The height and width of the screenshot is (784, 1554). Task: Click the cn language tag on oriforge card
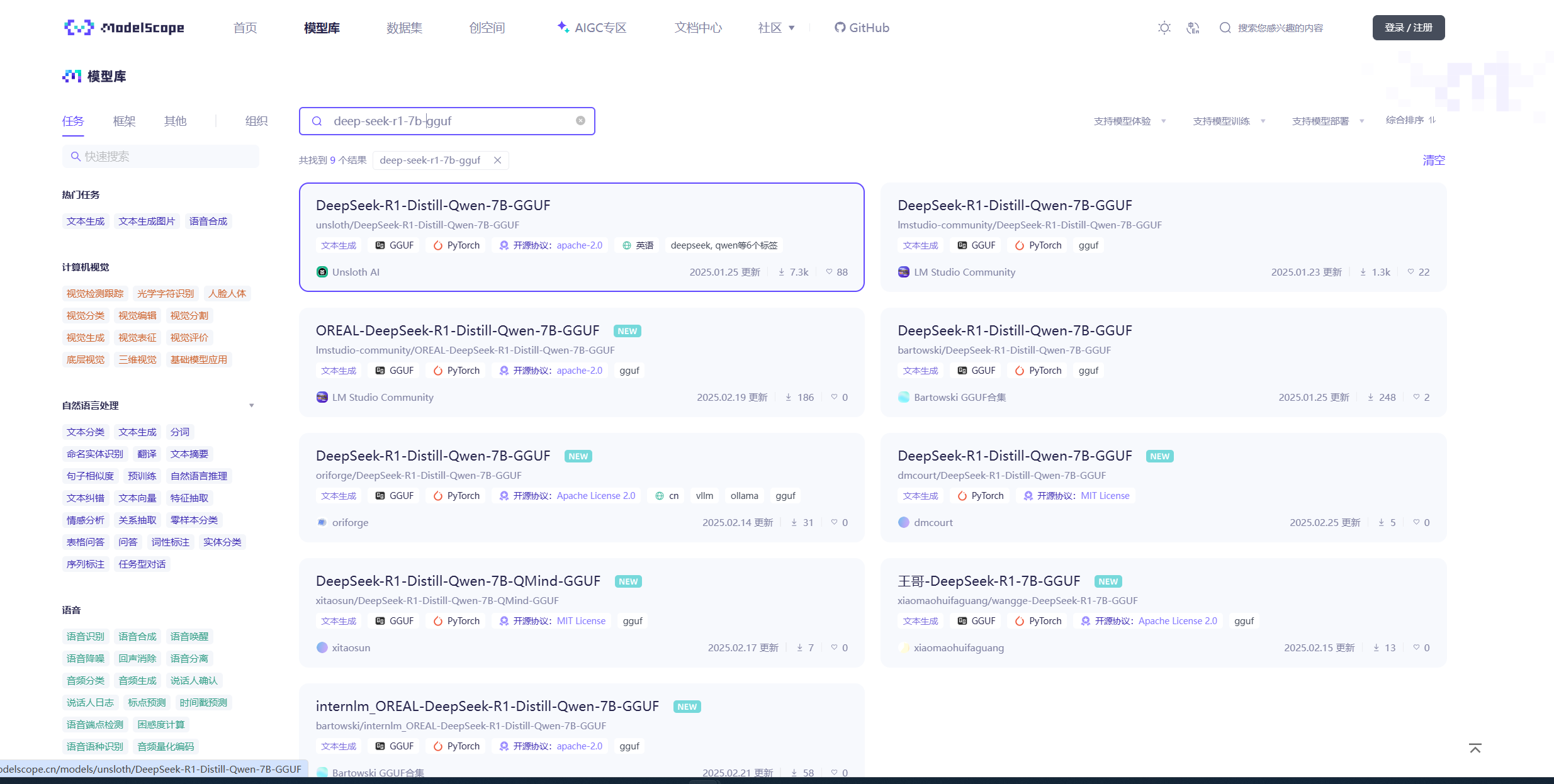(667, 496)
